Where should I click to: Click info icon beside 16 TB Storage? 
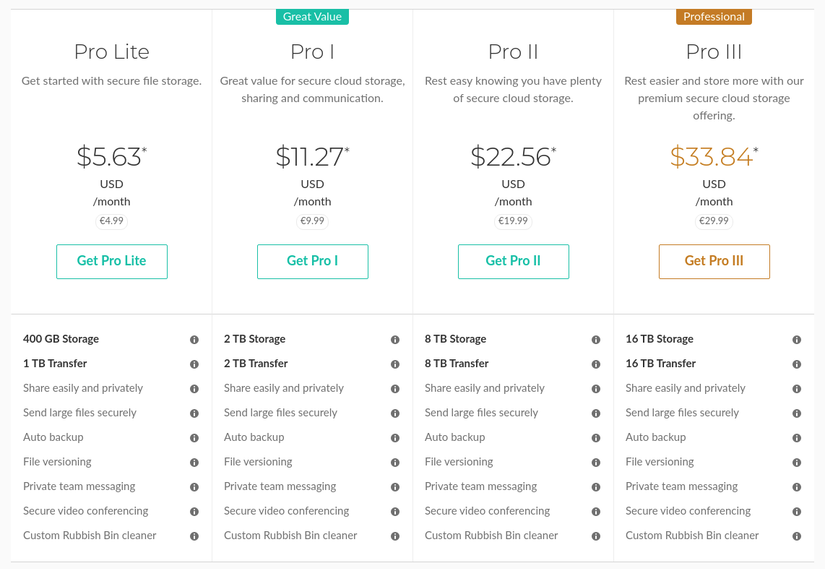pyautogui.click(x=797, y=340)
